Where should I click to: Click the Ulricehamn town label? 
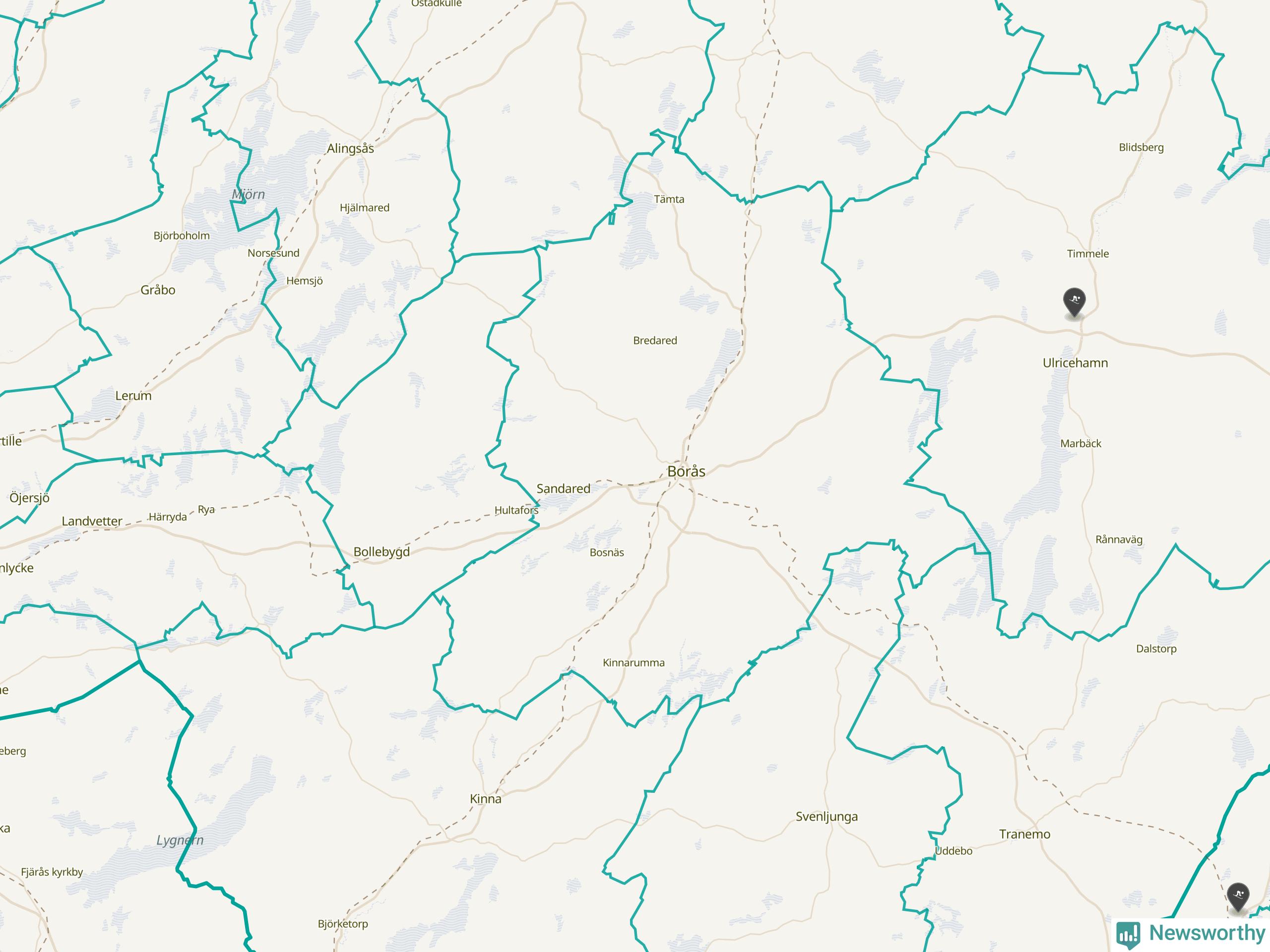[1076, 362]
